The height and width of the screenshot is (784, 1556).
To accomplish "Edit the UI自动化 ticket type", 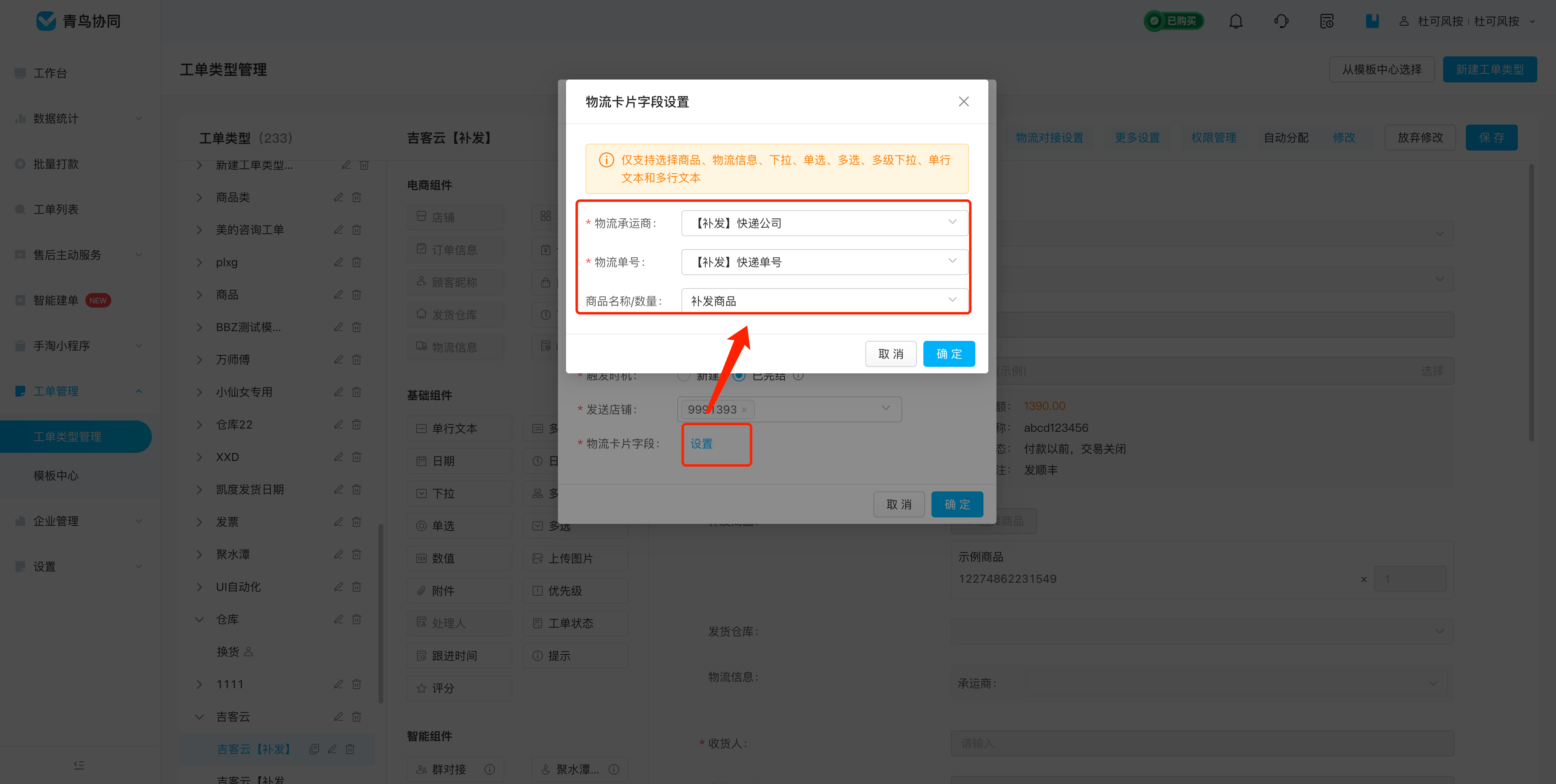I will (x=339, y=587).
